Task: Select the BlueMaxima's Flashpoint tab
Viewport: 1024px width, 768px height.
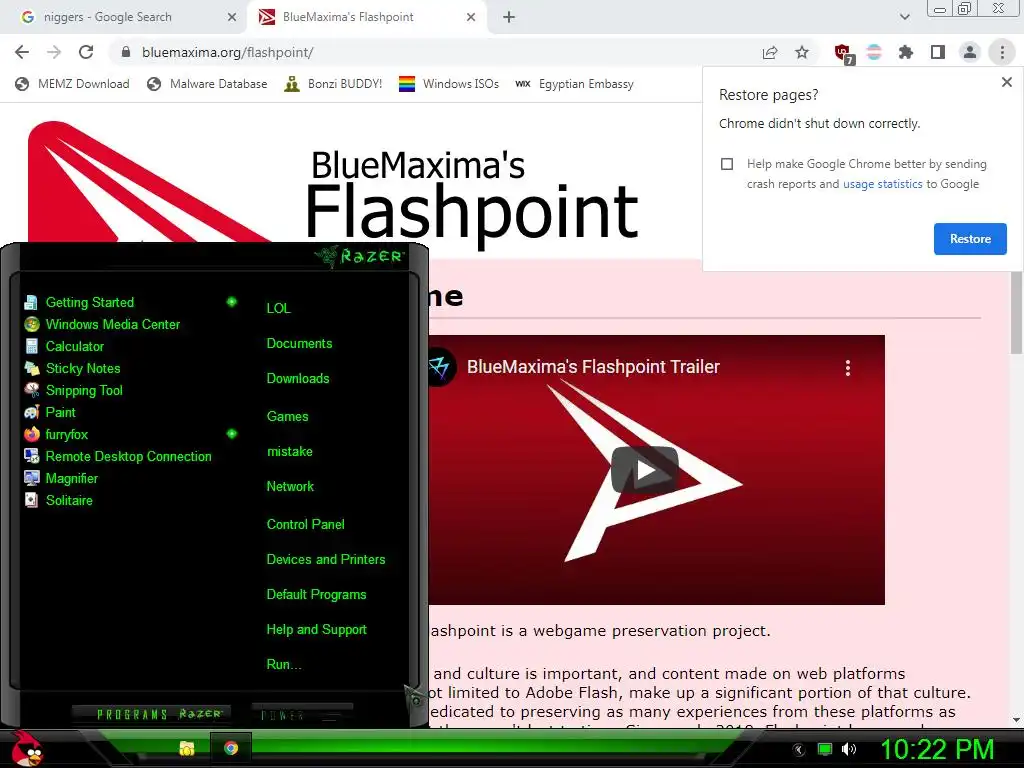Action: pos(366,17)
